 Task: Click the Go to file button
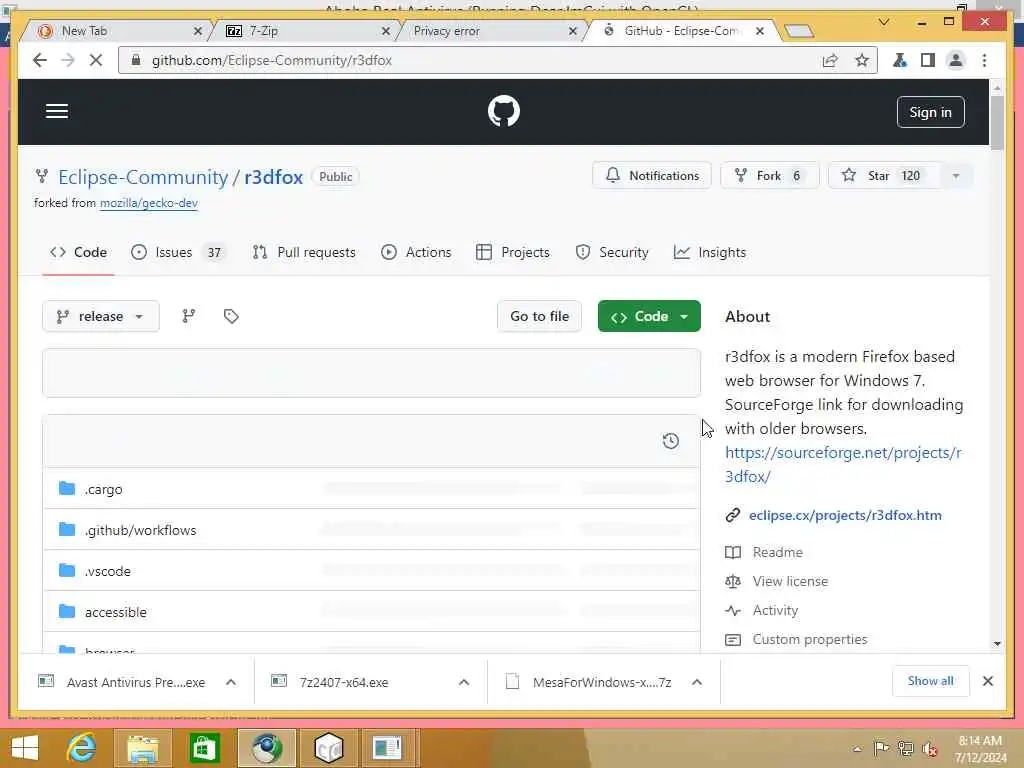tap(539, 316)
